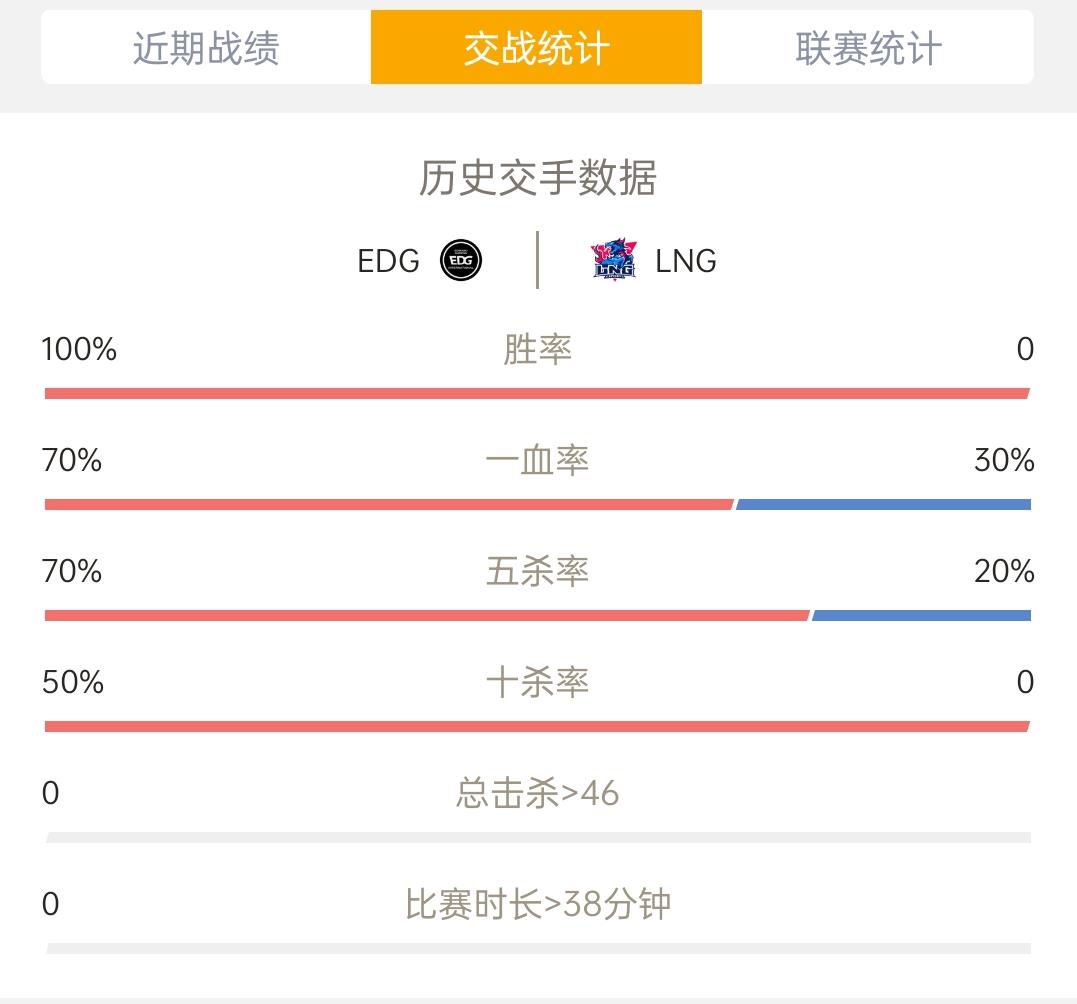The width and height of the screenshot is (1077, 1004).
Task: Click the EDG team name text
Action: [x=388, y=261]
